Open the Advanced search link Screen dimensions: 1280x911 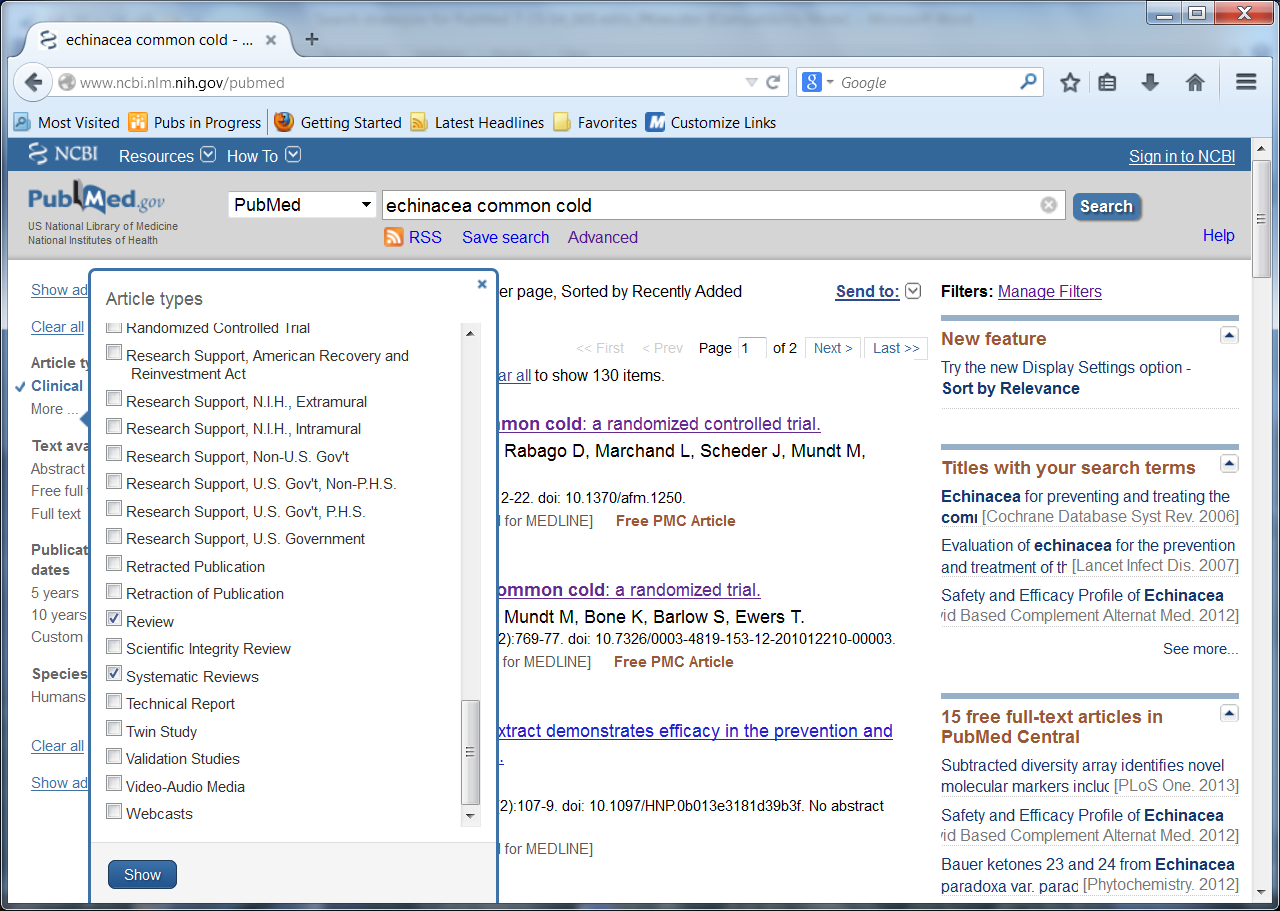[603, 237]
